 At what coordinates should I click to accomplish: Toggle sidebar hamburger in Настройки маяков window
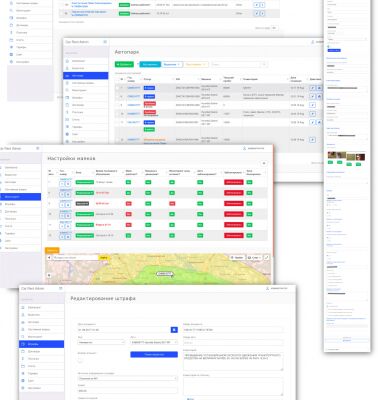click(38, 148)
